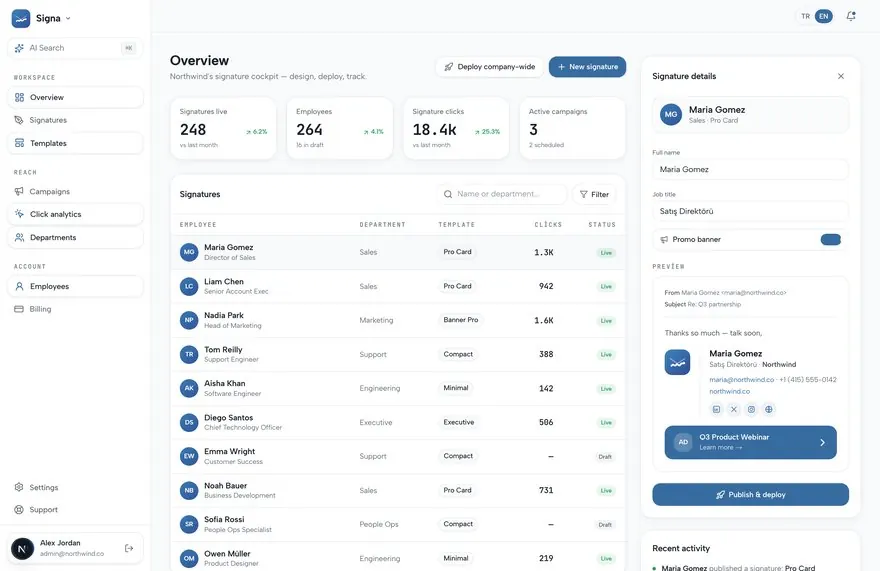Toggle the Promo banner switch
This screenshot has width=880, height=571.
(x=831, y=240)
